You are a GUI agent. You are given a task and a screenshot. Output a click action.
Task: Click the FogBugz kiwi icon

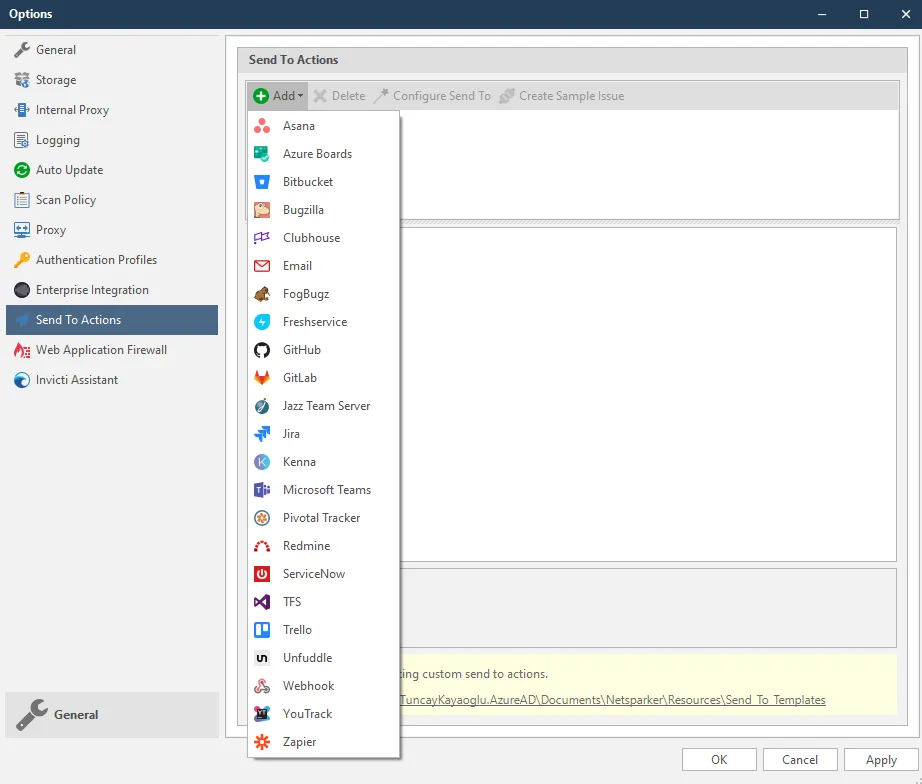(262, 294)
